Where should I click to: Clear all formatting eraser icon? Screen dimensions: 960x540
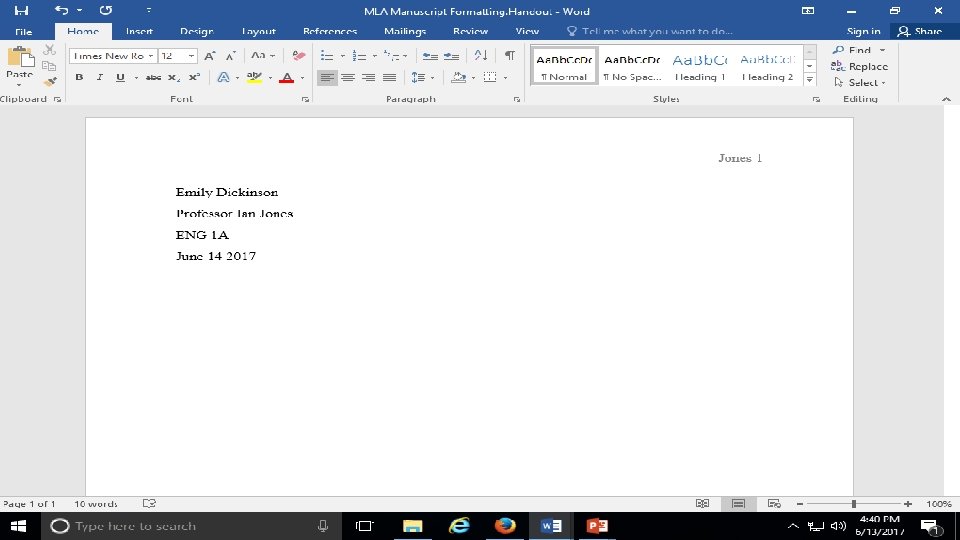(298, 56)
